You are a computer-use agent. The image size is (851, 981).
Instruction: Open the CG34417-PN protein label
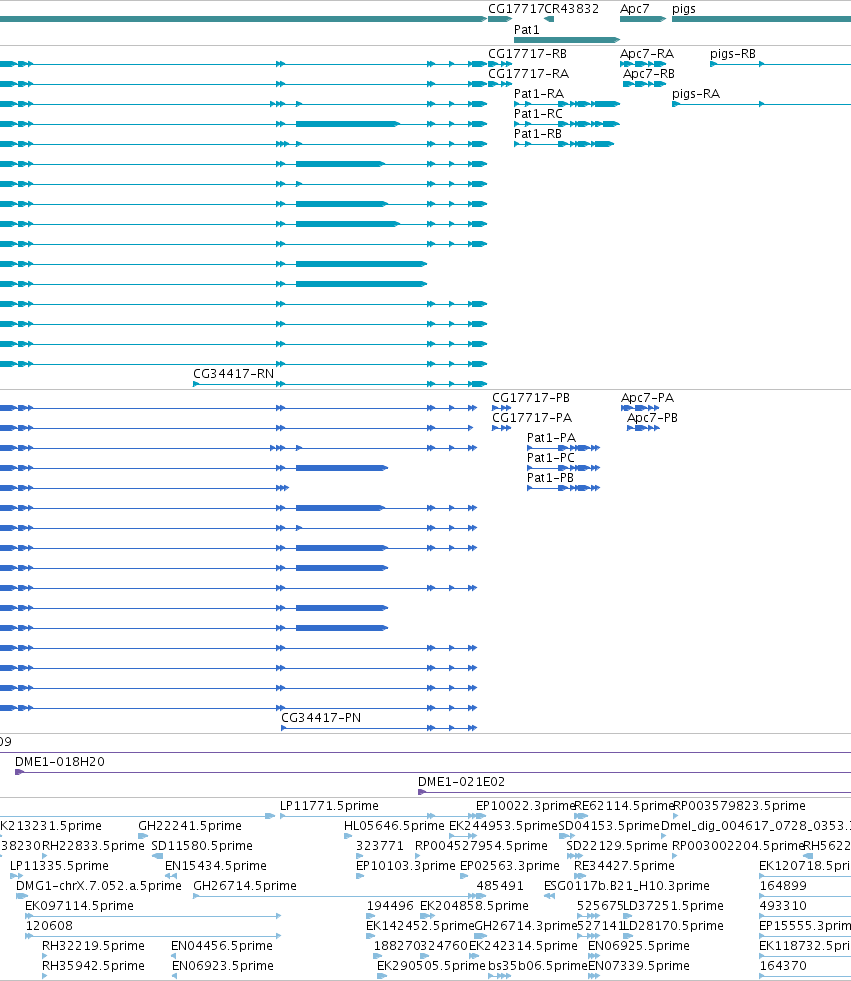tap(321, 718)
